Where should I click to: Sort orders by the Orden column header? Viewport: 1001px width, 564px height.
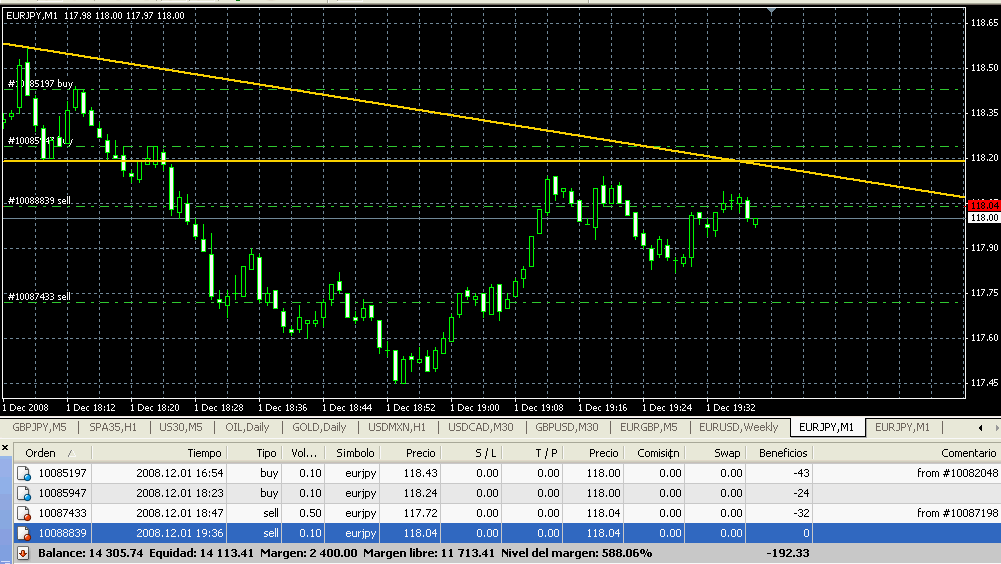(52, 453)
